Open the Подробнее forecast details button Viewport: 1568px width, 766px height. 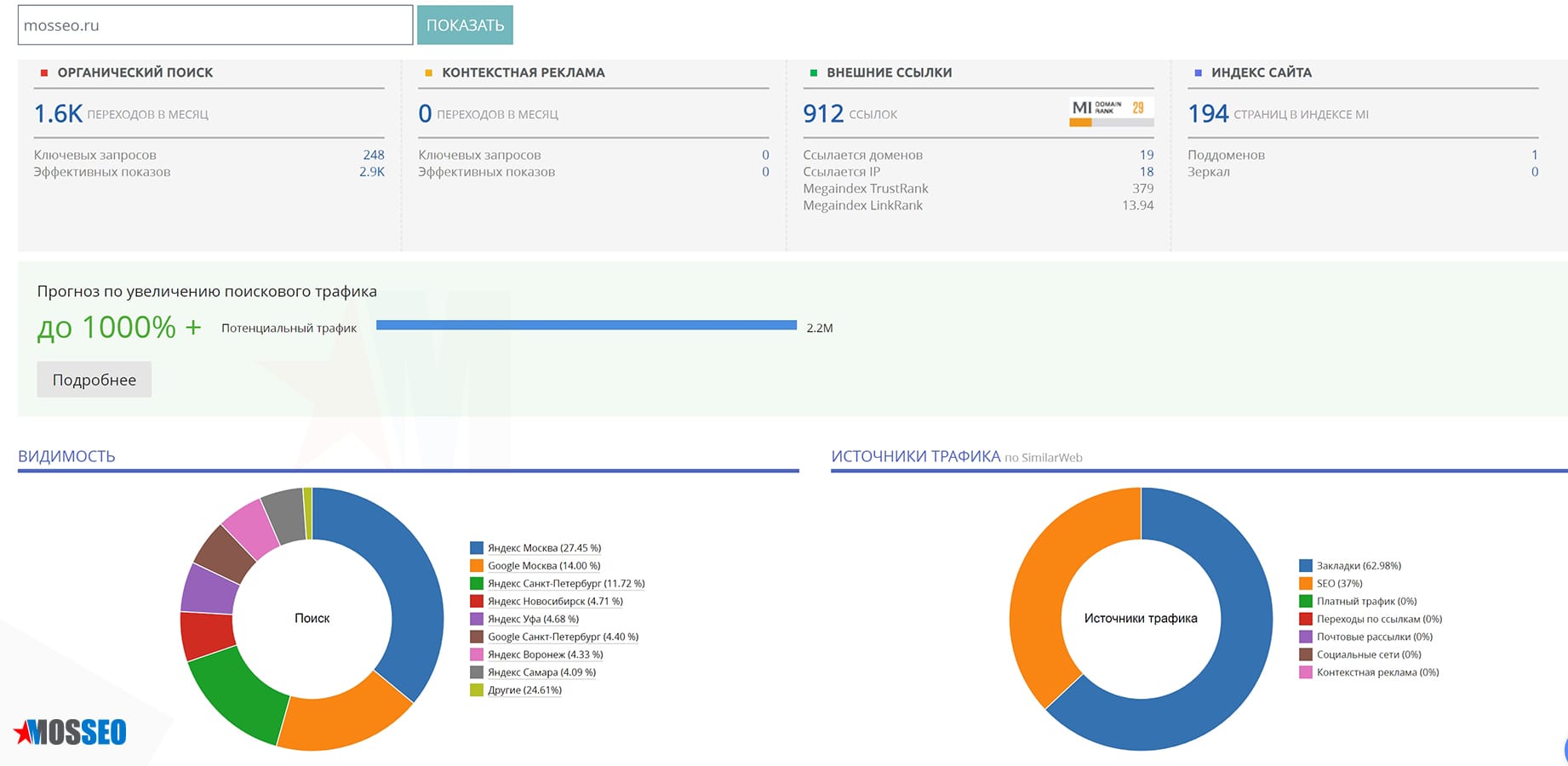94,380
